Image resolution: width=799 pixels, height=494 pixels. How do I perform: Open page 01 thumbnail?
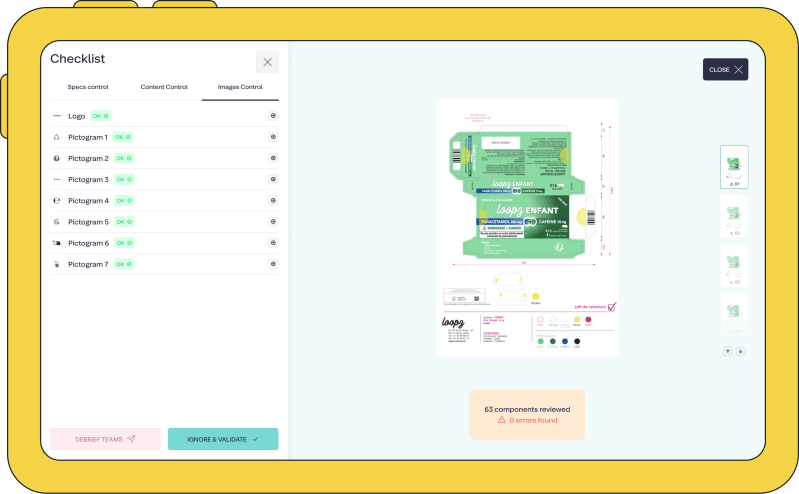tap(734, 167)
